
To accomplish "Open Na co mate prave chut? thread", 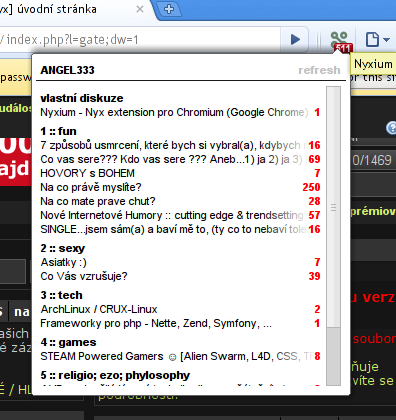I will point(98,201).
